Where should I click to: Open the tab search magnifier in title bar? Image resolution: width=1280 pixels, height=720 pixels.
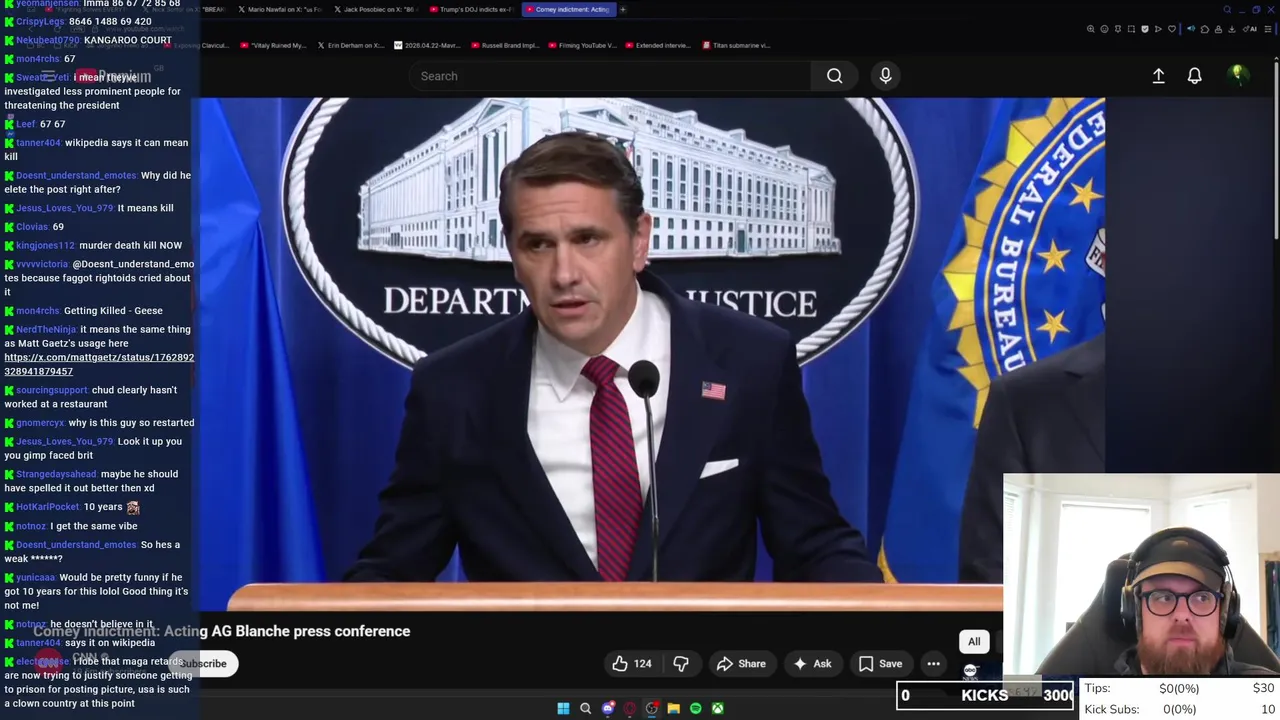click(x=1227, y=10)
